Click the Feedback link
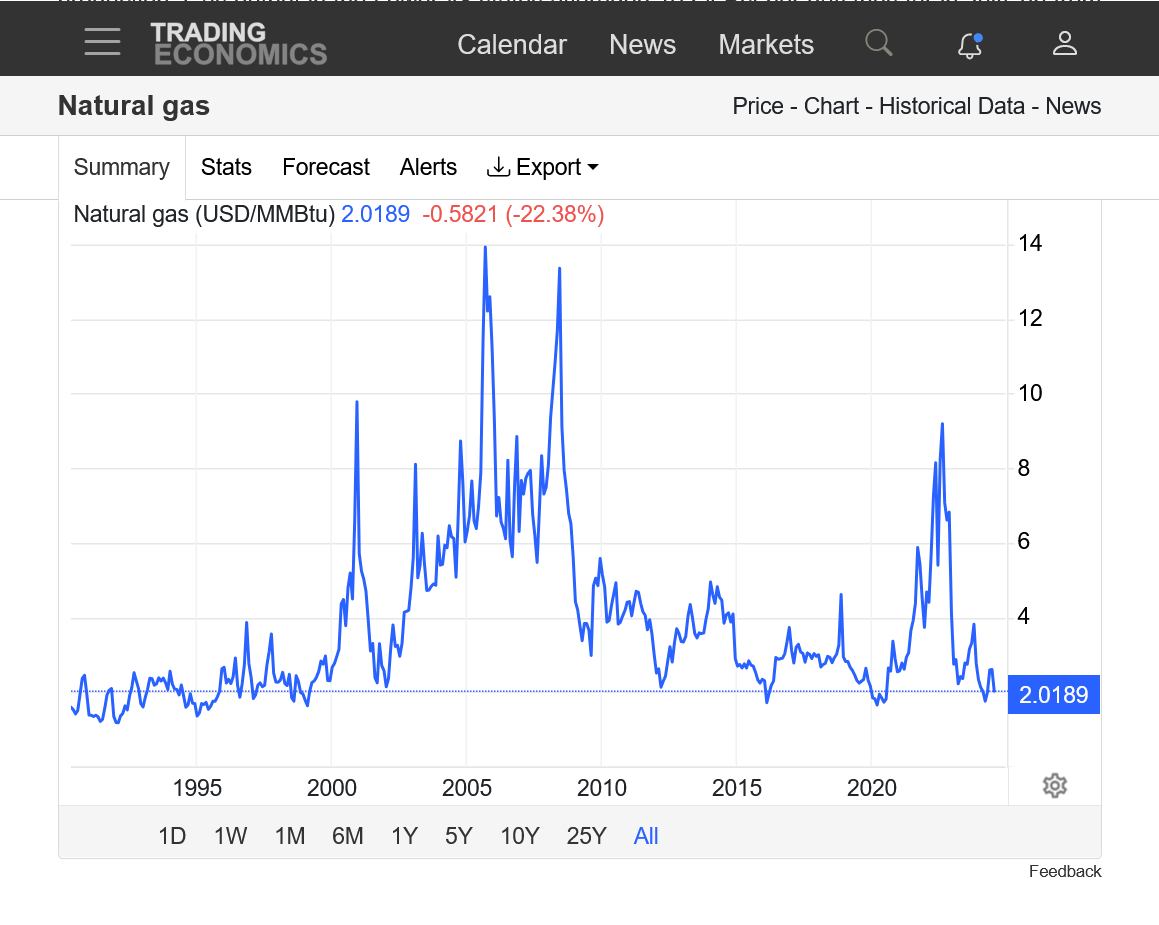The height and width of the screenshot is (925, 1159). (1064, 872)
